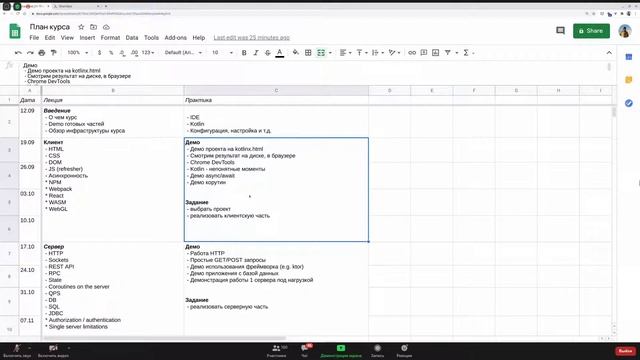Open the text color picker
640x360 pixels.
point(280,53)
